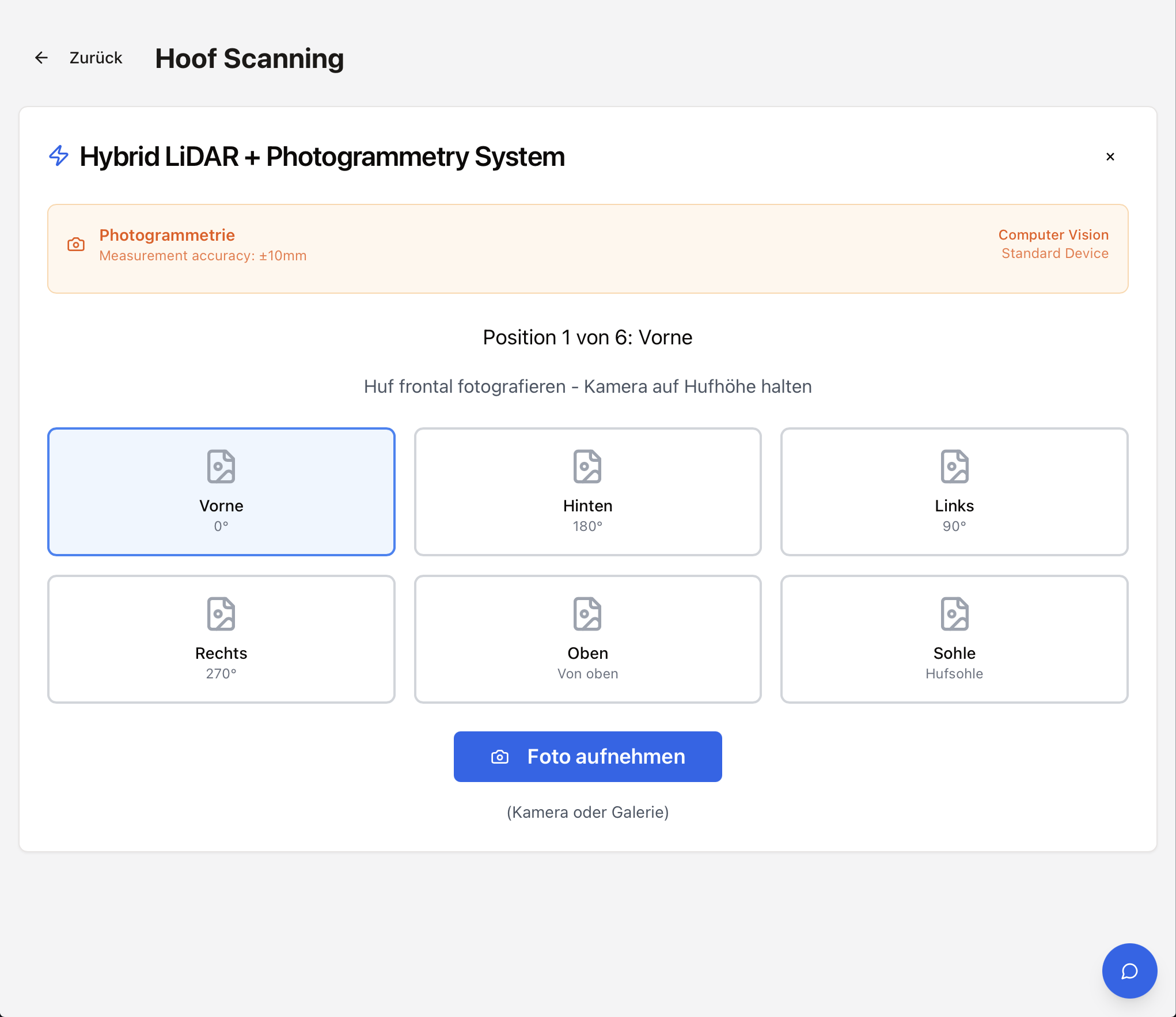The height and width of the screenshot is (1017, 1176).
Task: Click the back arrow icon
Action: pos(41,58)
